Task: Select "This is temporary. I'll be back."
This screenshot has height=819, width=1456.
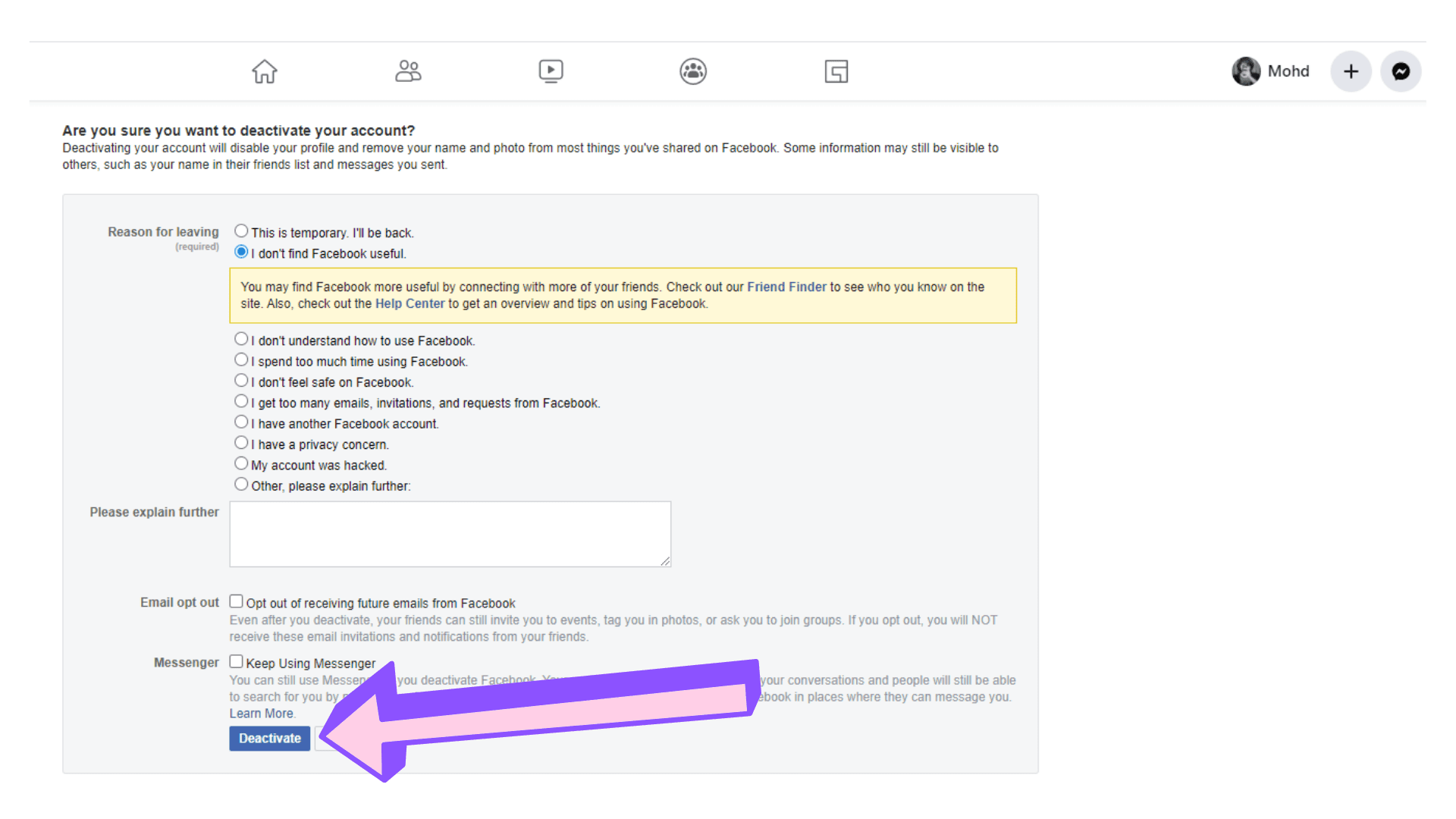Action: coord(241,231)
